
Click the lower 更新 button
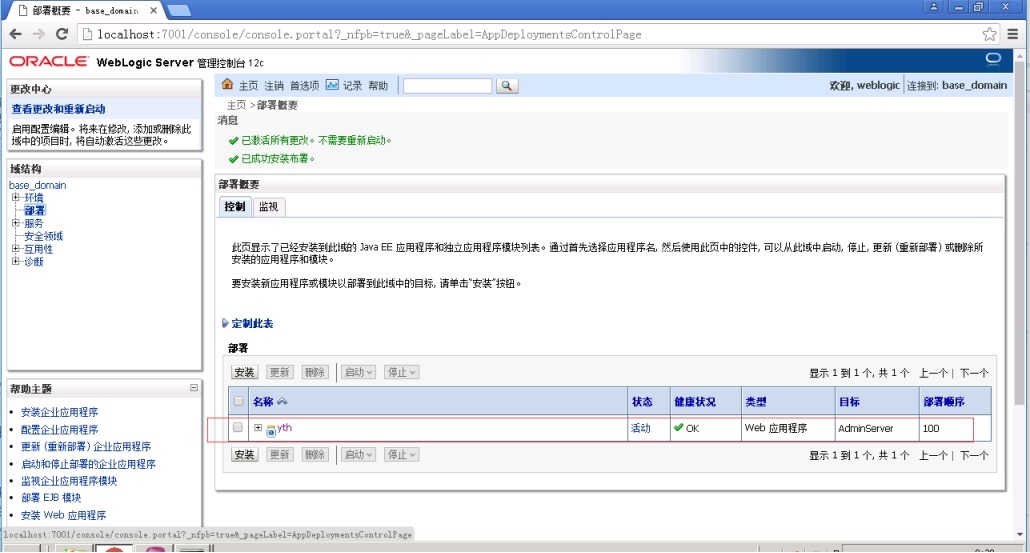tap(280, 454)
